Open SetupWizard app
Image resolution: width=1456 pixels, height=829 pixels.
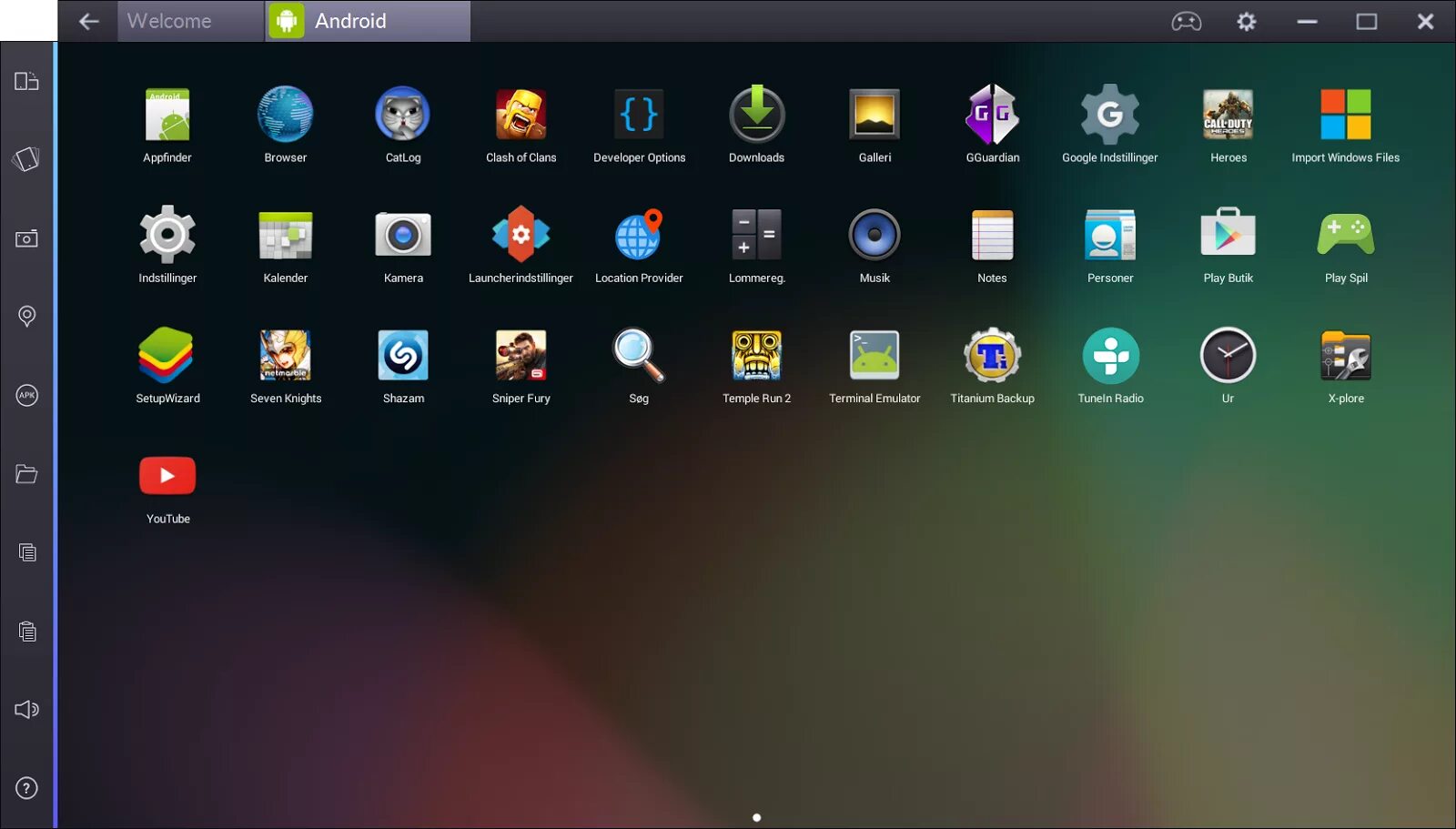[x=166, y=355]
